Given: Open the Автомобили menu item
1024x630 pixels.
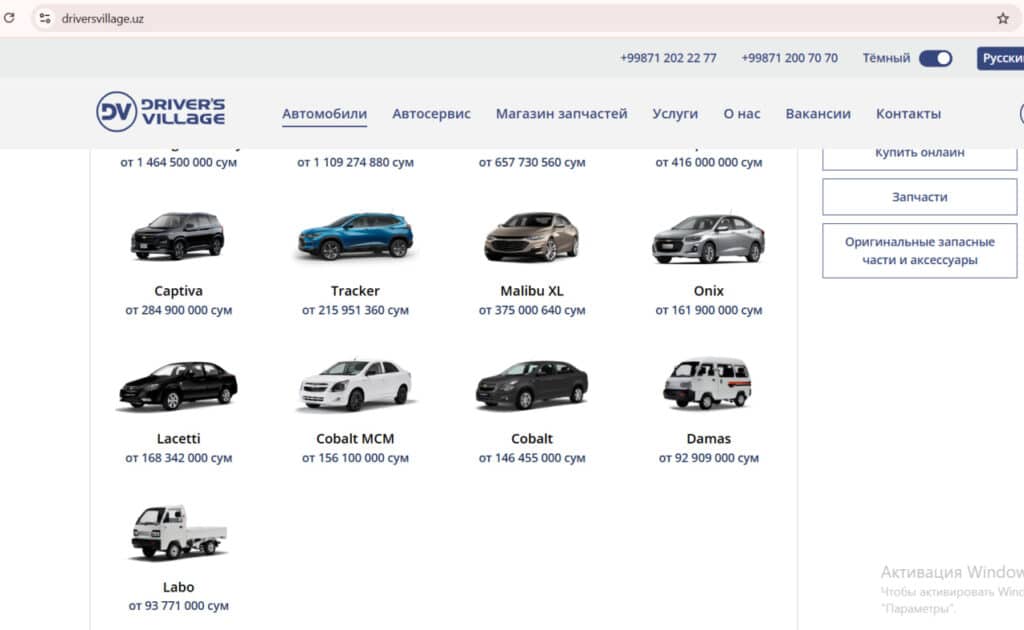Looking at the screenshot, I should tap(324, 114).
